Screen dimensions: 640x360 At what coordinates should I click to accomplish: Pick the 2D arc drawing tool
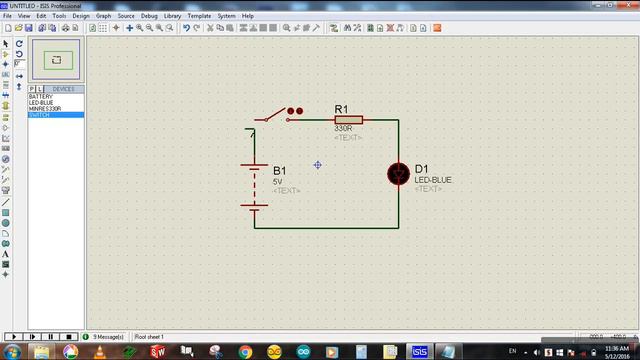[6, 233]
